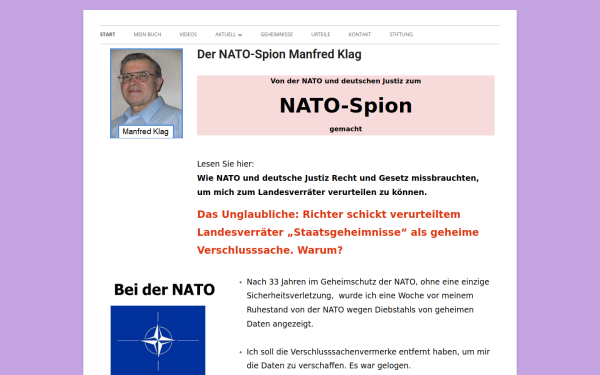Click bullet text 'Nach 33 Jahren im Geheimschutz'

[367, 303]
